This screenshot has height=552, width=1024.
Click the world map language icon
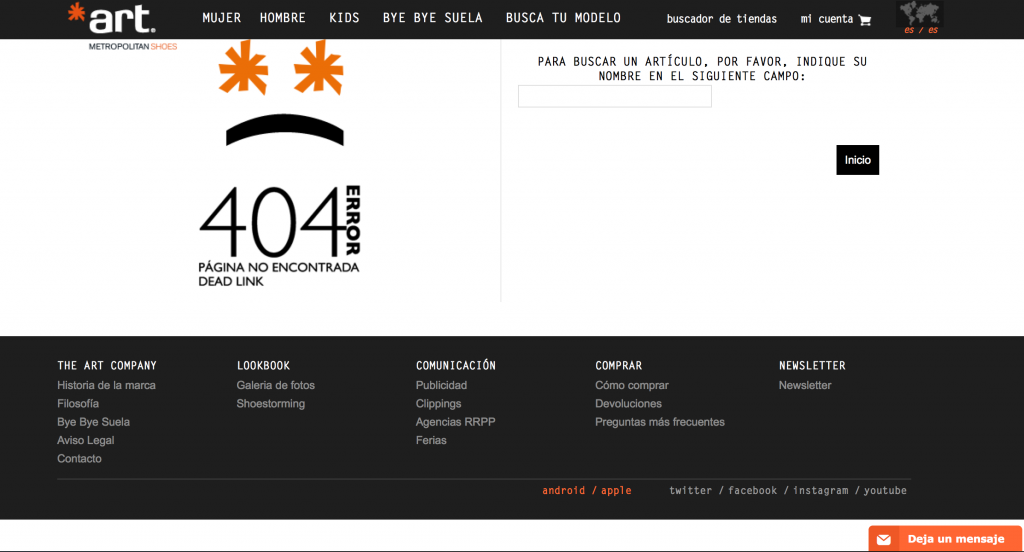click(x=920, y=15)
